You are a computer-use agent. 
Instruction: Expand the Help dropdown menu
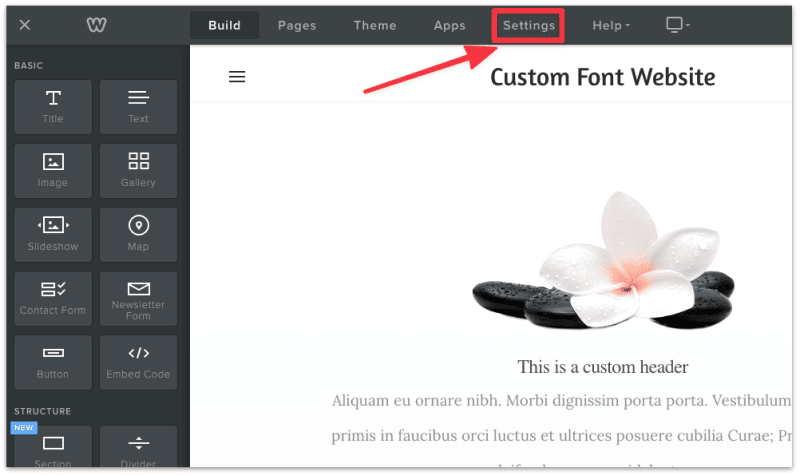point(611,25)
